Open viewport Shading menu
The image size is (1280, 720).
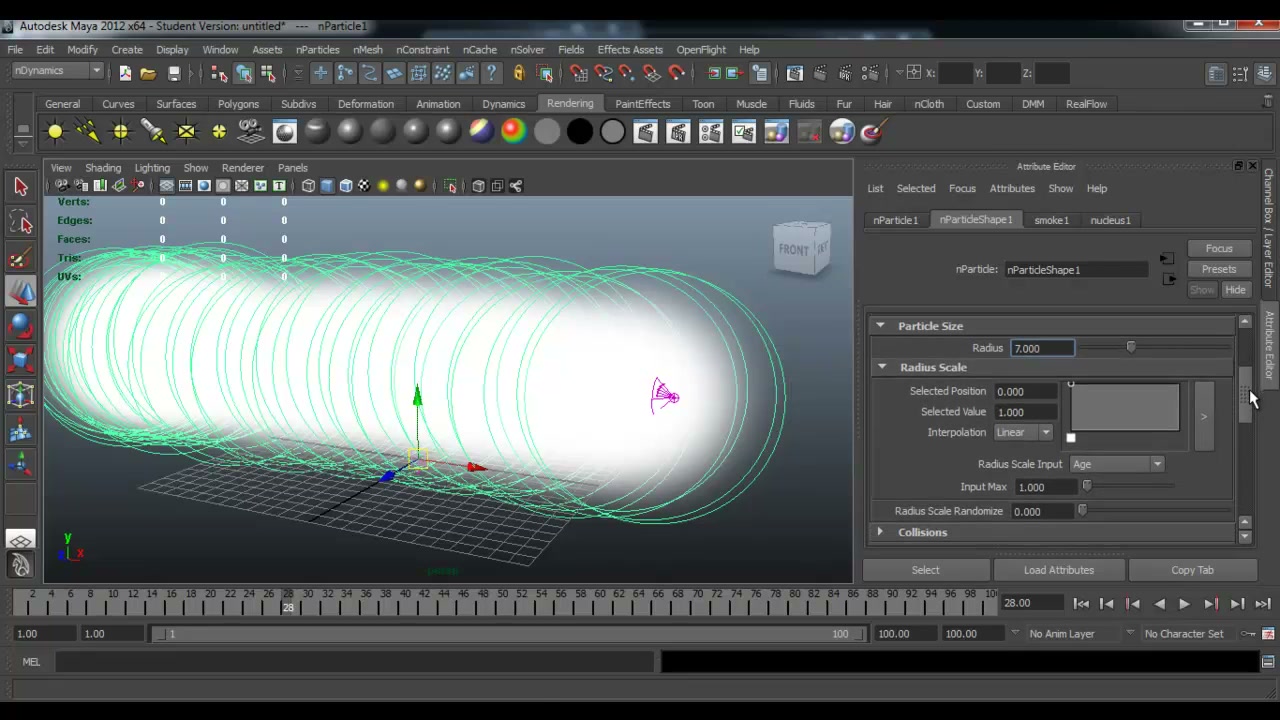pos(103,168)
